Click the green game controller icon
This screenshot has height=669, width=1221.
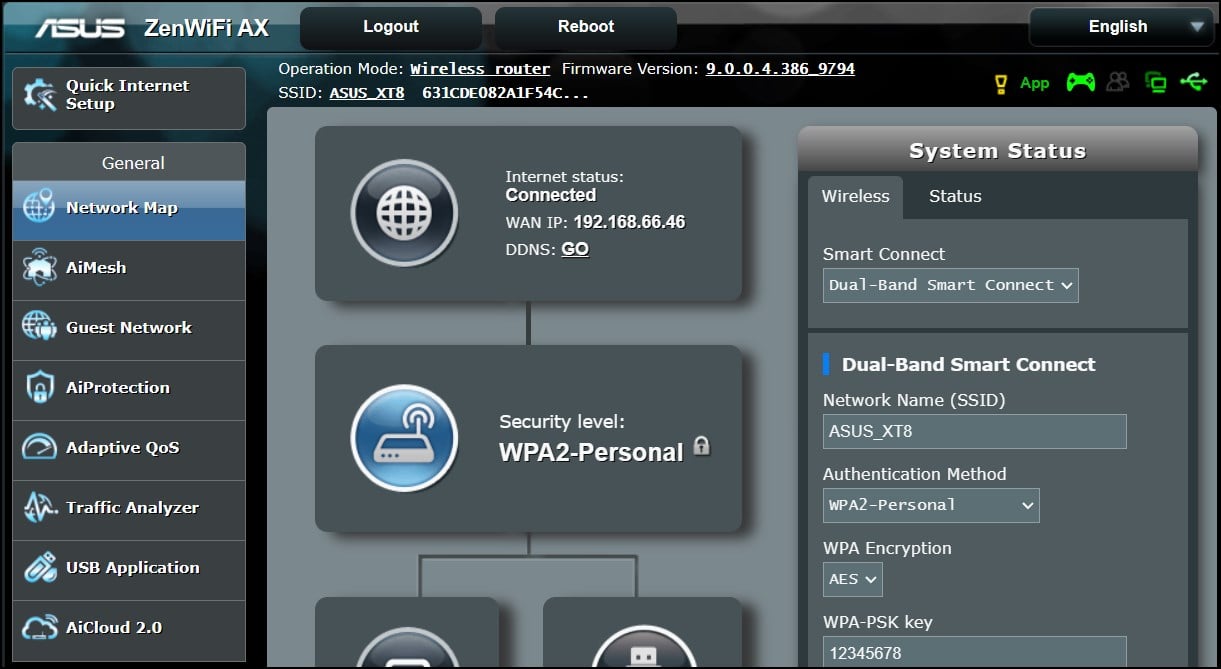pyautogui.click(x=1080, y=83)
